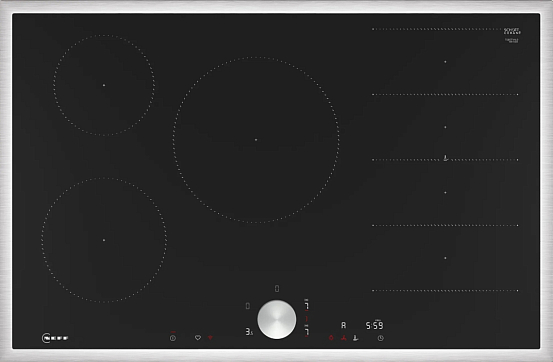The image size is (553, 362).
Task: Tap the A mode indicator
Action: 344,325
